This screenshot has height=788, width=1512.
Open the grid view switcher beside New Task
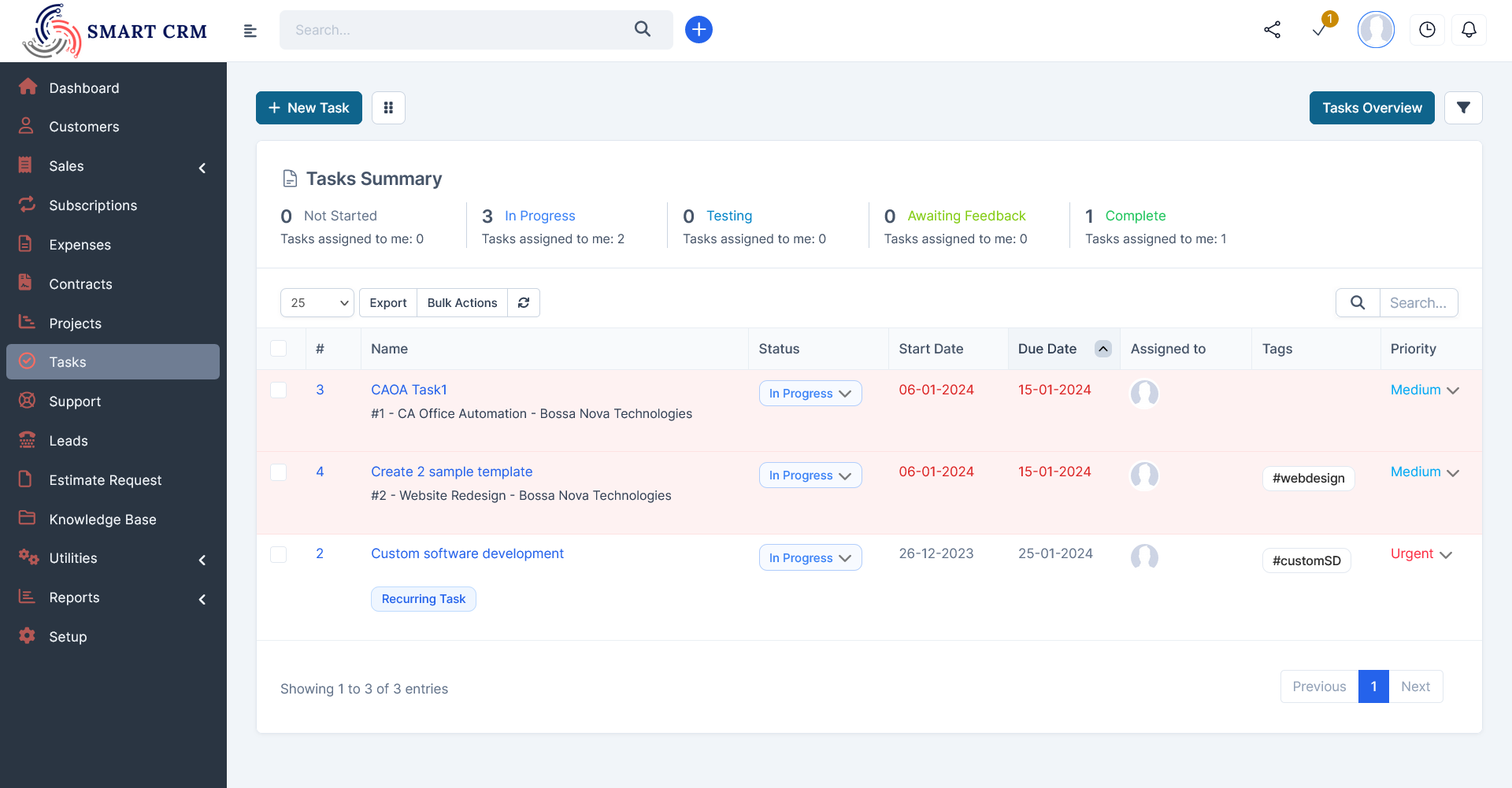(388, 108)
